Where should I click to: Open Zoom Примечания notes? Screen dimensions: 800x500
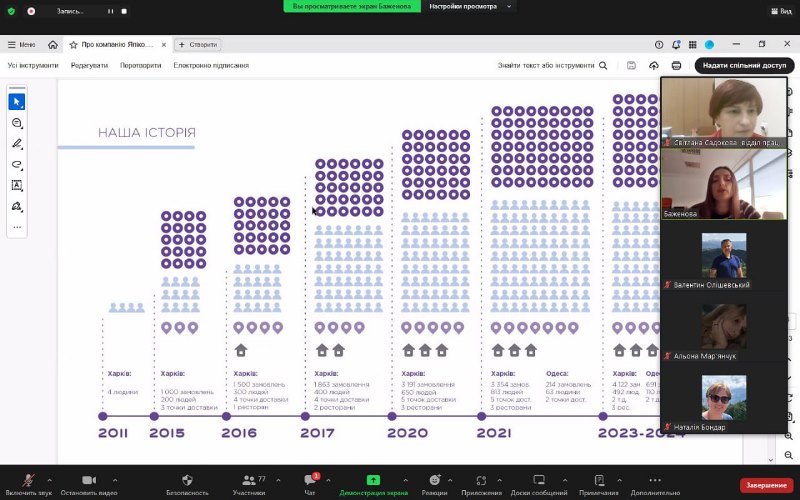pos(599,484)
